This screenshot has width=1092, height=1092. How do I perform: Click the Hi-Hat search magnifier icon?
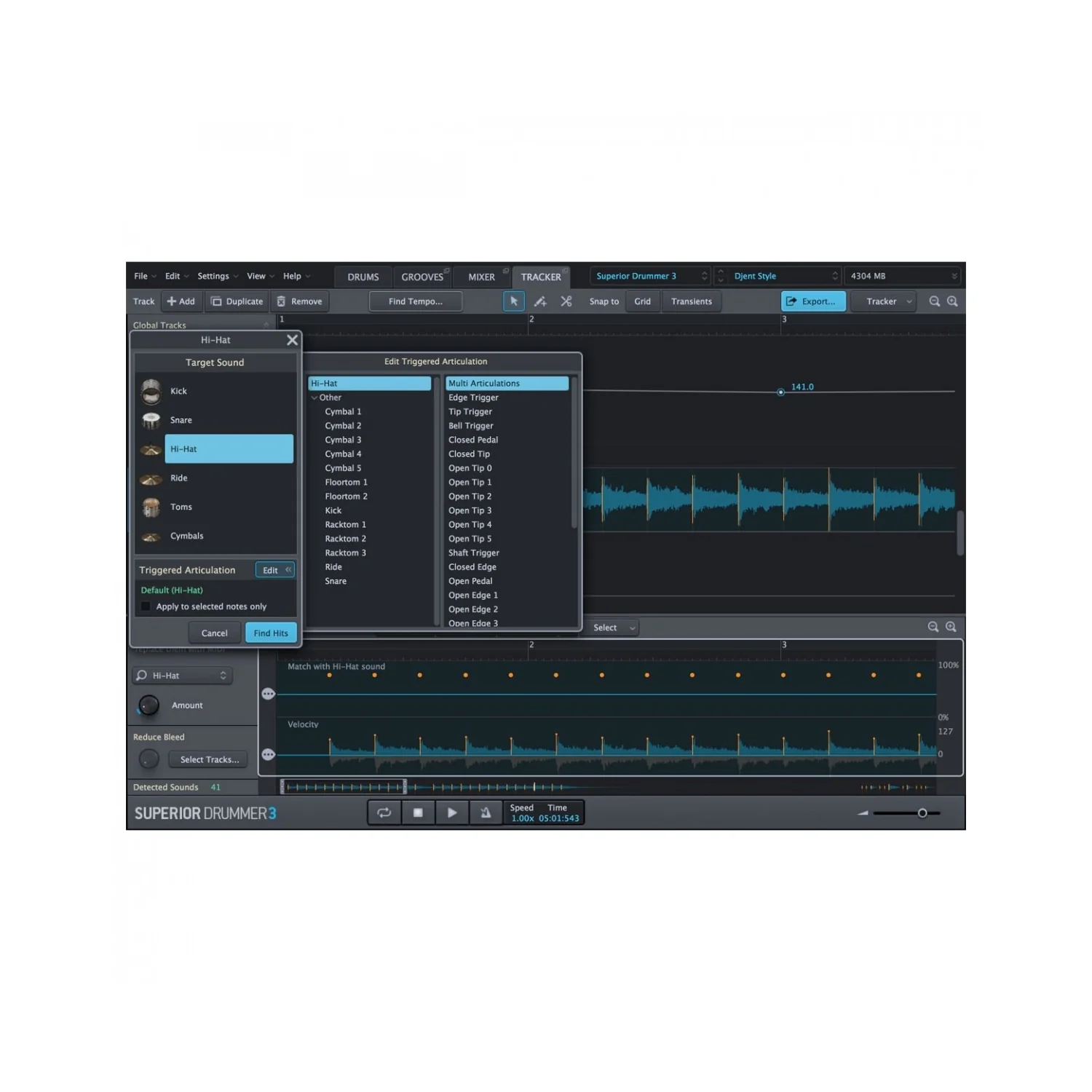(141, 676)
